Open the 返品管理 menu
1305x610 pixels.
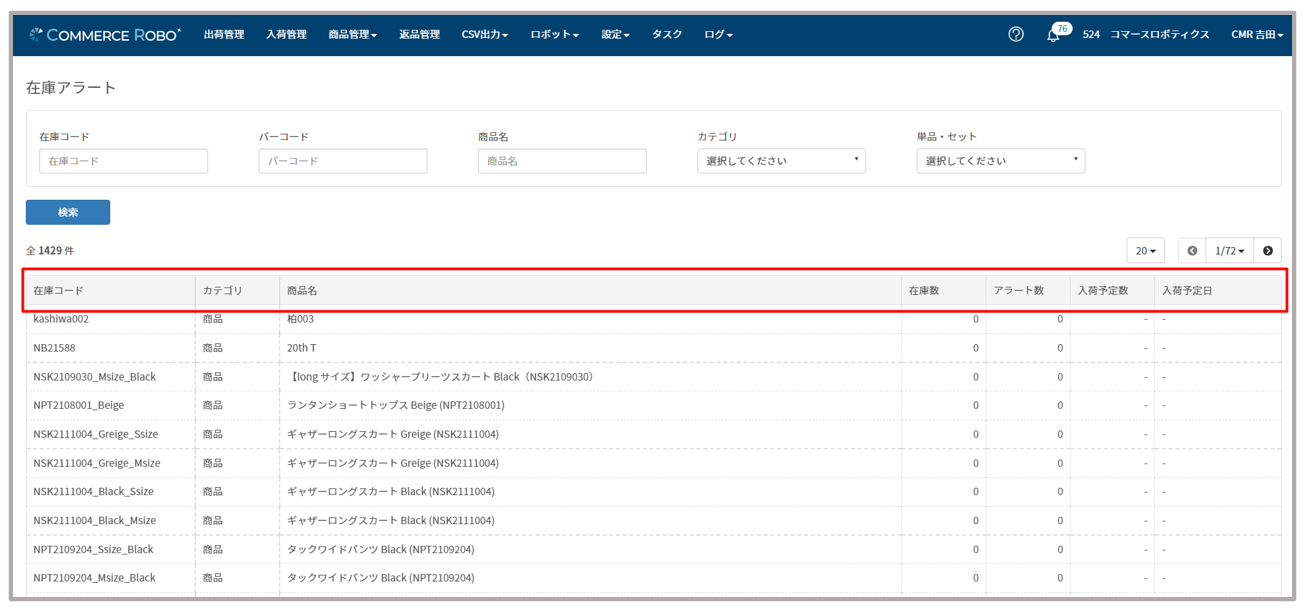(419, 34)
